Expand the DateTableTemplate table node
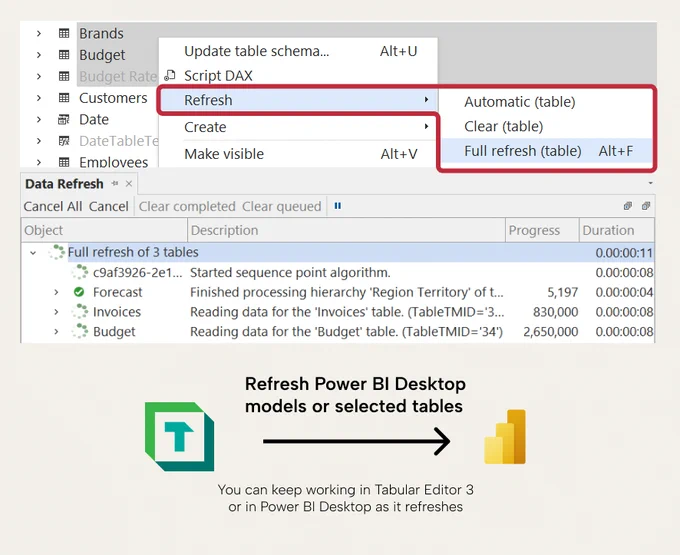 [39, 141]
